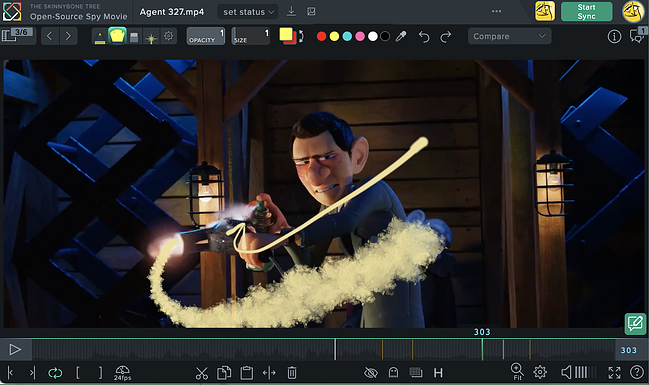Viewport: 649px width, 385px height.
Task: Open the Compare dropdown
Action: pyautogui.click(x=510, y=36)
